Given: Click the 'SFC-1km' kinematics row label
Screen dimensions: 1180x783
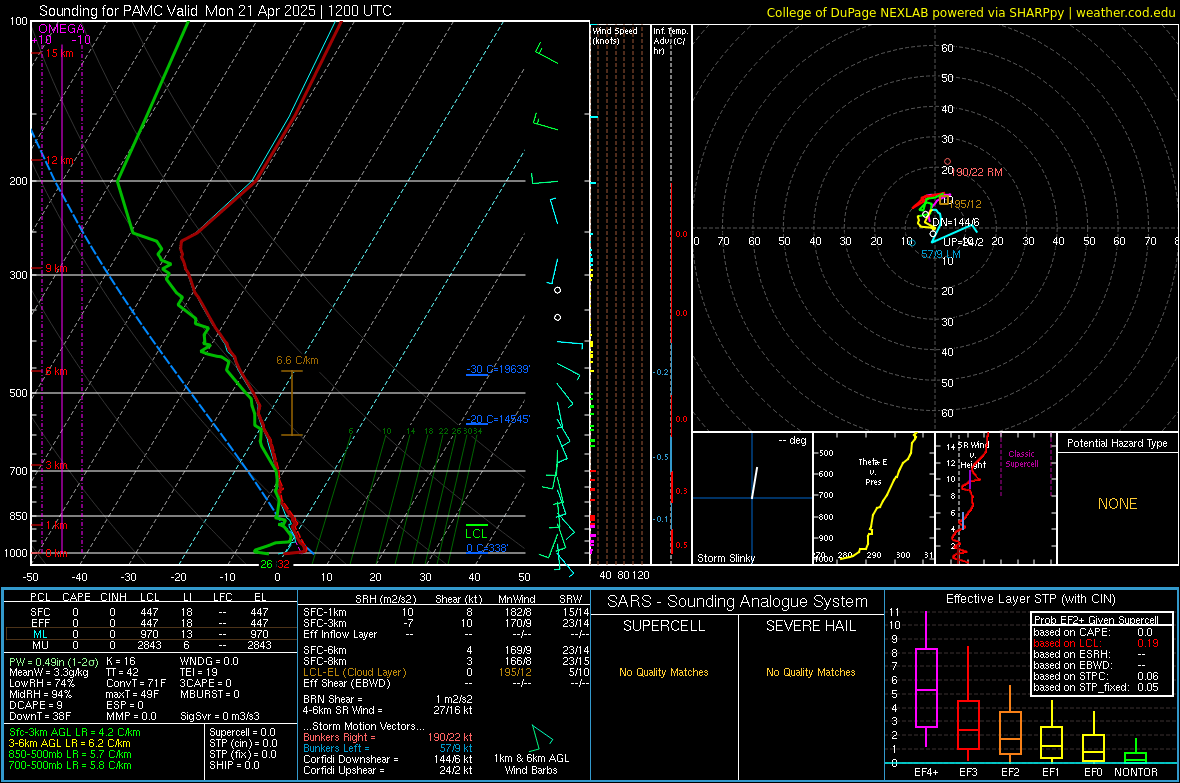Looking at the screenshot, I should 325,612.
